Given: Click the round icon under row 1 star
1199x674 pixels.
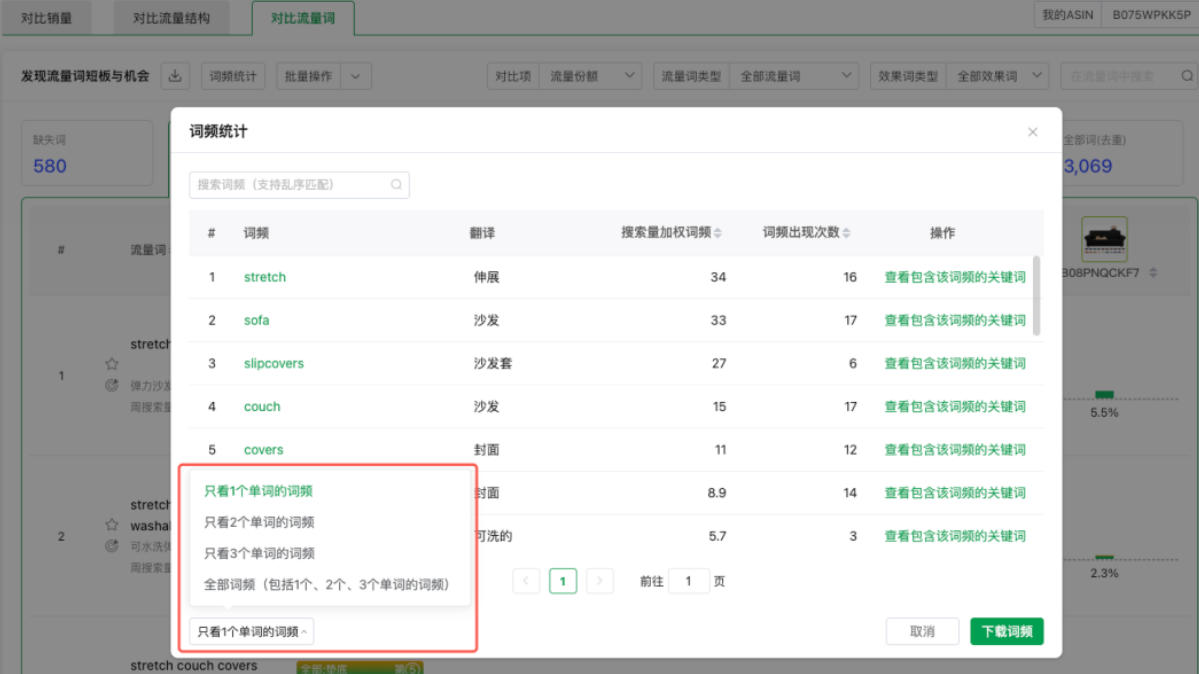Looking at the screenshot, I should coord(112,385).
